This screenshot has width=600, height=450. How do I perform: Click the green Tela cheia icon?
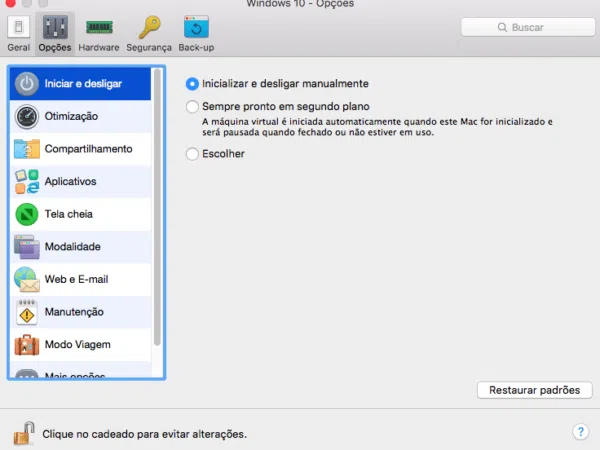27,214
